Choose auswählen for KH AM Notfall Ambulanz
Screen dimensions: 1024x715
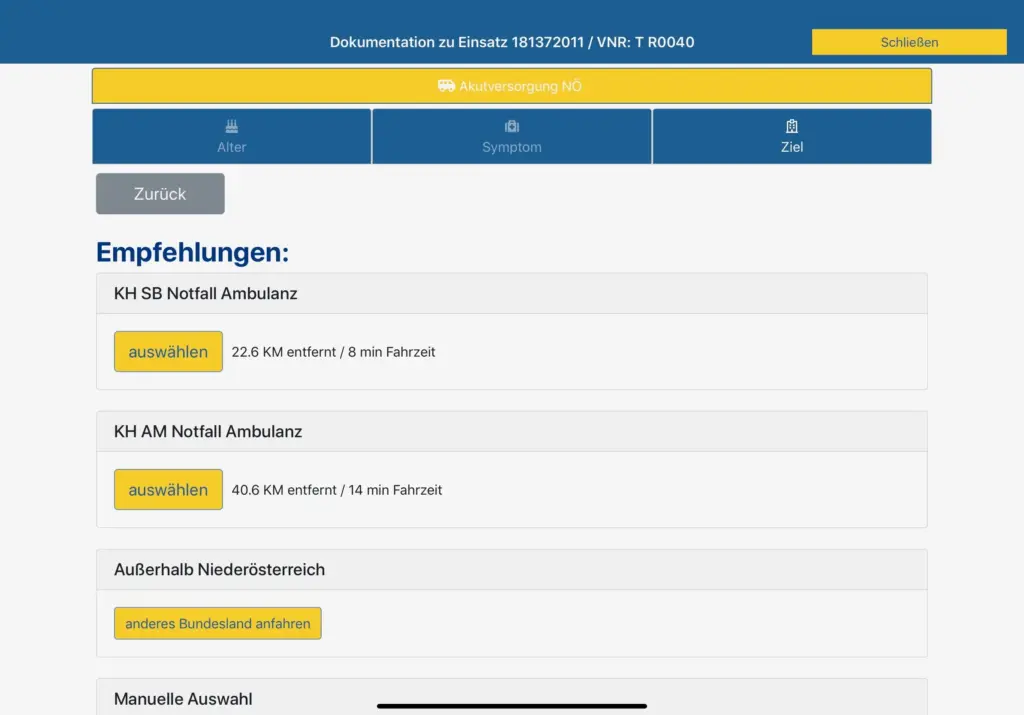pos(168,490)
